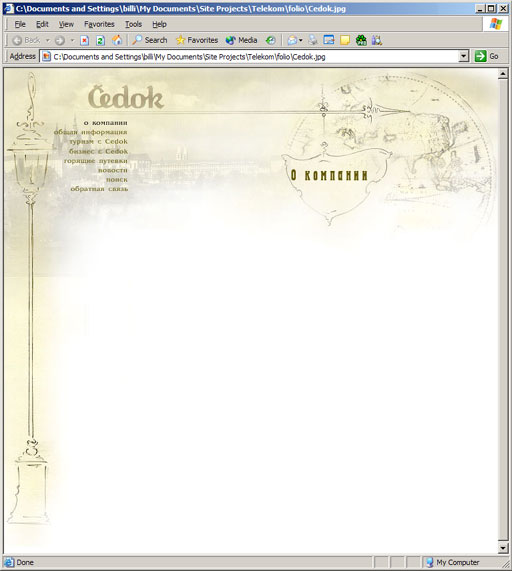Screen dimensions: 512x571
Task: Open the Media pane button
Action: point(241,40)
